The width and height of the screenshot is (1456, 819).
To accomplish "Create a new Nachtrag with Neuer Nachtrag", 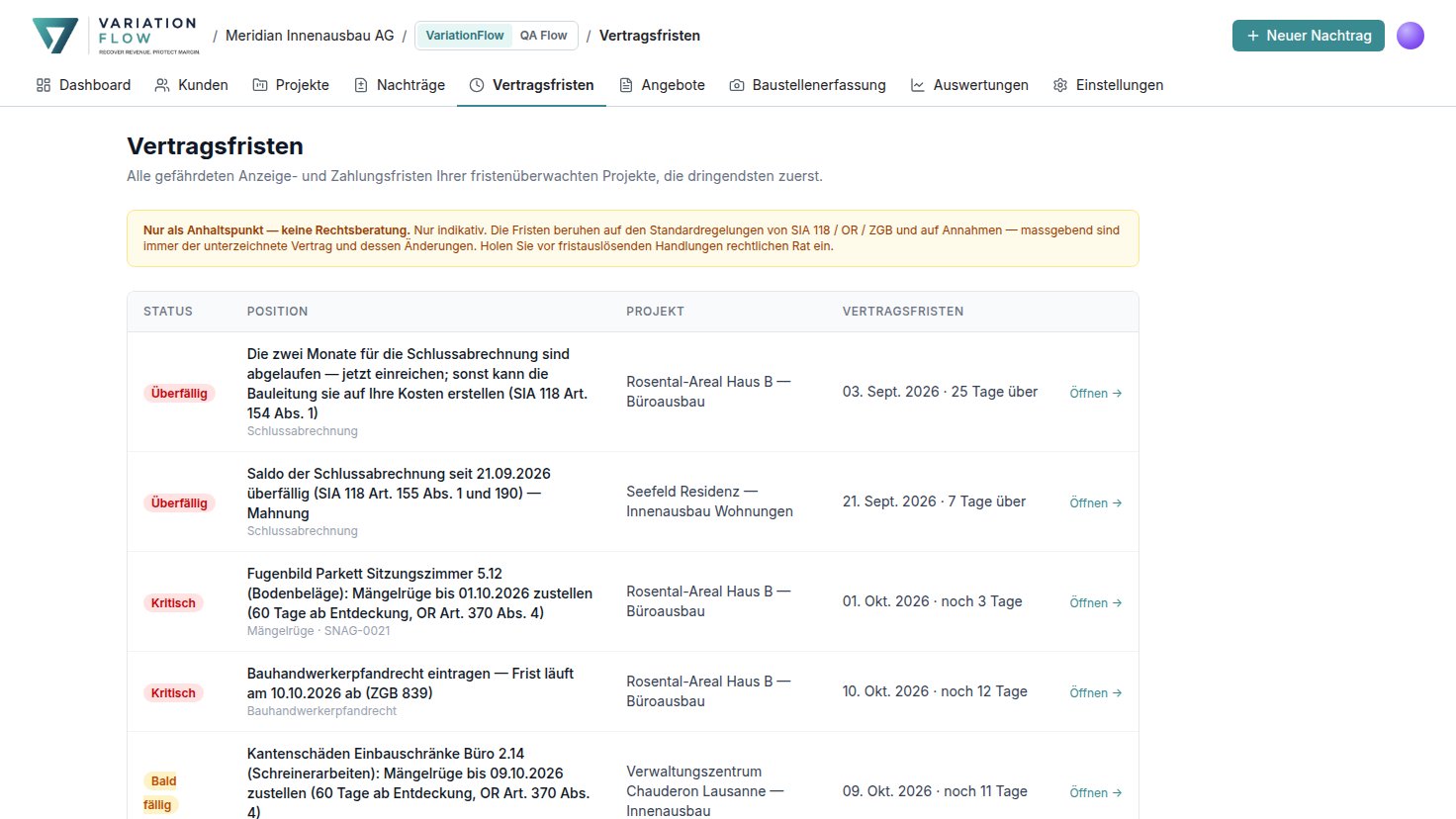I will [x=1309, y=36].
